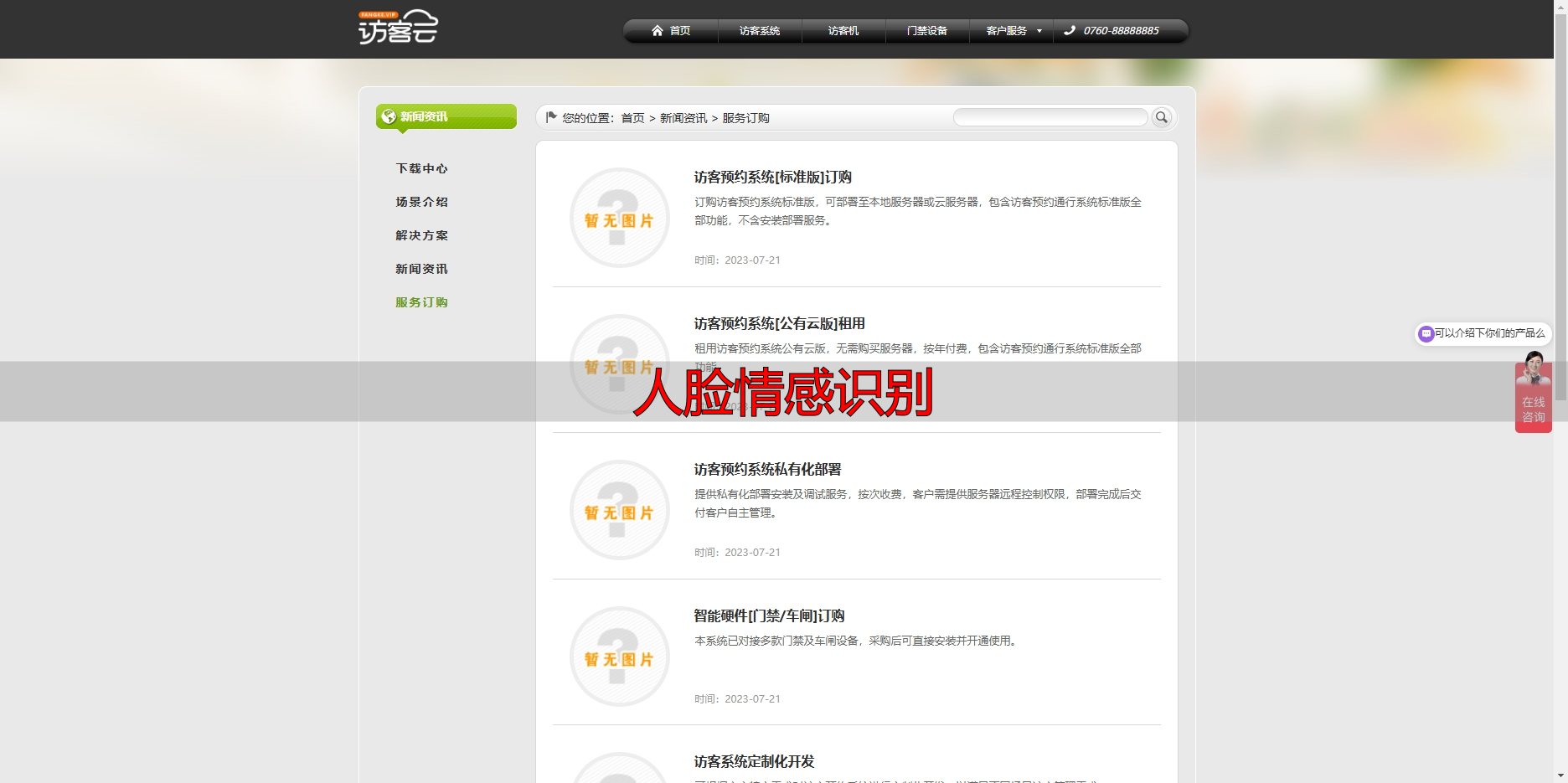Screen dimensions: 1568x783
Task: Select 服务订购 in the sidebar
Action: click(422, 302)
